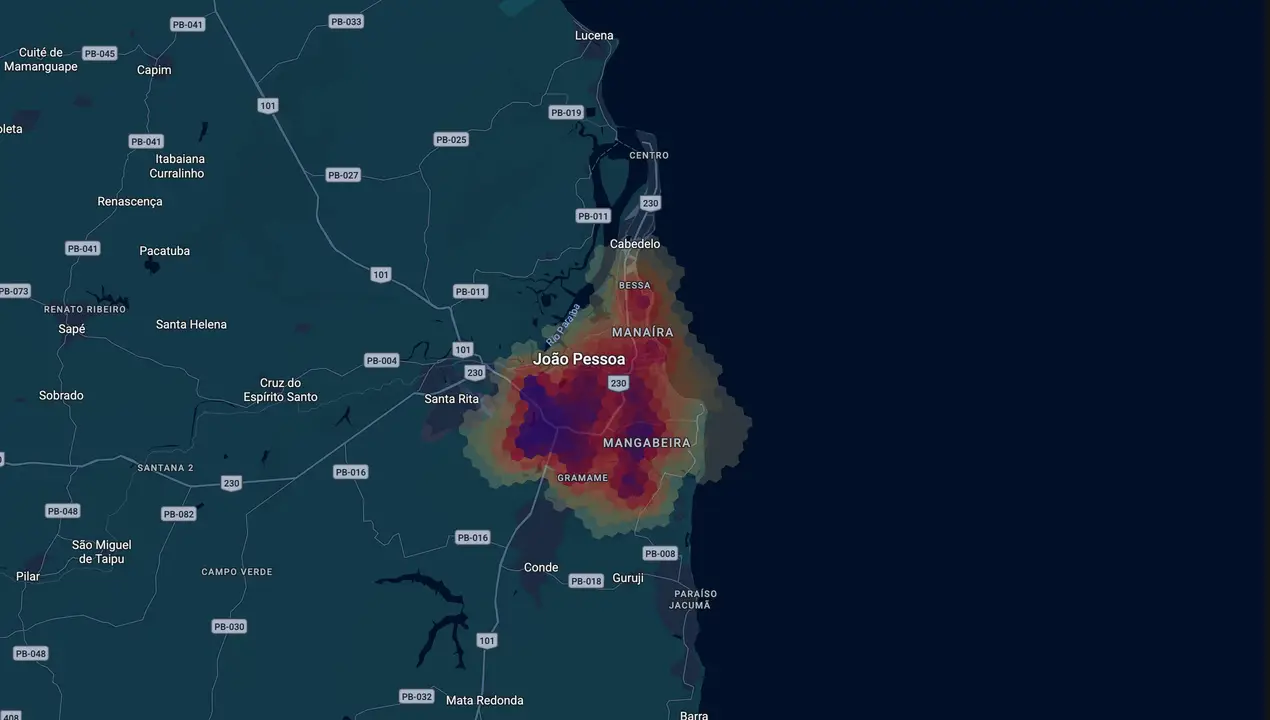
Task: Select the PB-018 highway marker
Action: pos(586,581)
